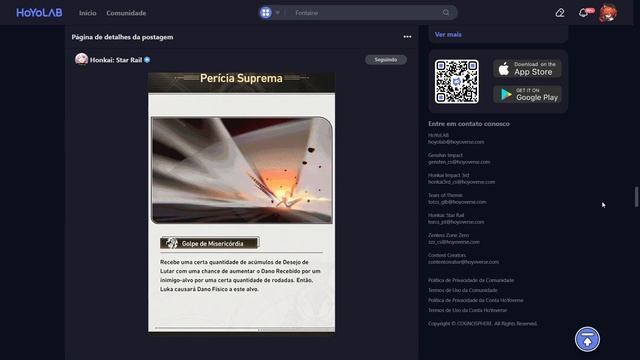Image resolution: width=640 pixels, height=360 pixels.
Task: Open Termos de Uso da Conta HoYoverse
Action: coord(467,310)
